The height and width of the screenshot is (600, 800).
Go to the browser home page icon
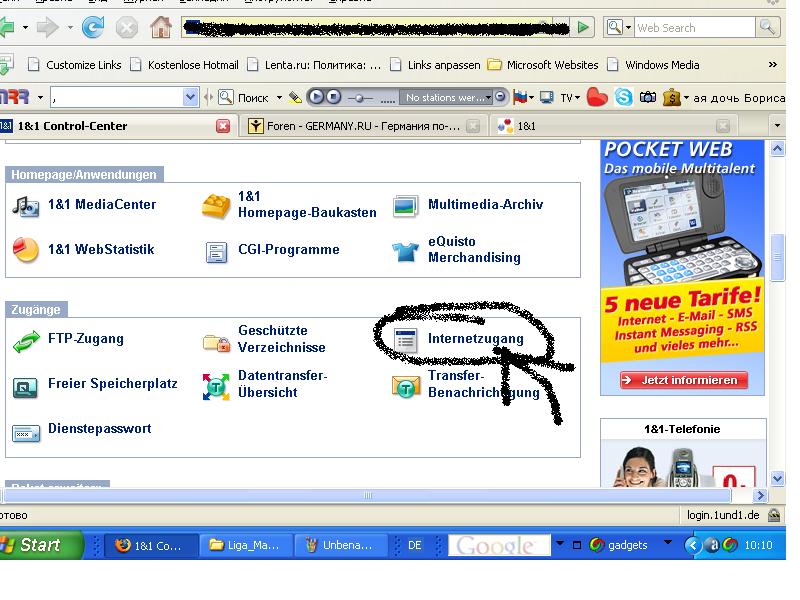161,27
